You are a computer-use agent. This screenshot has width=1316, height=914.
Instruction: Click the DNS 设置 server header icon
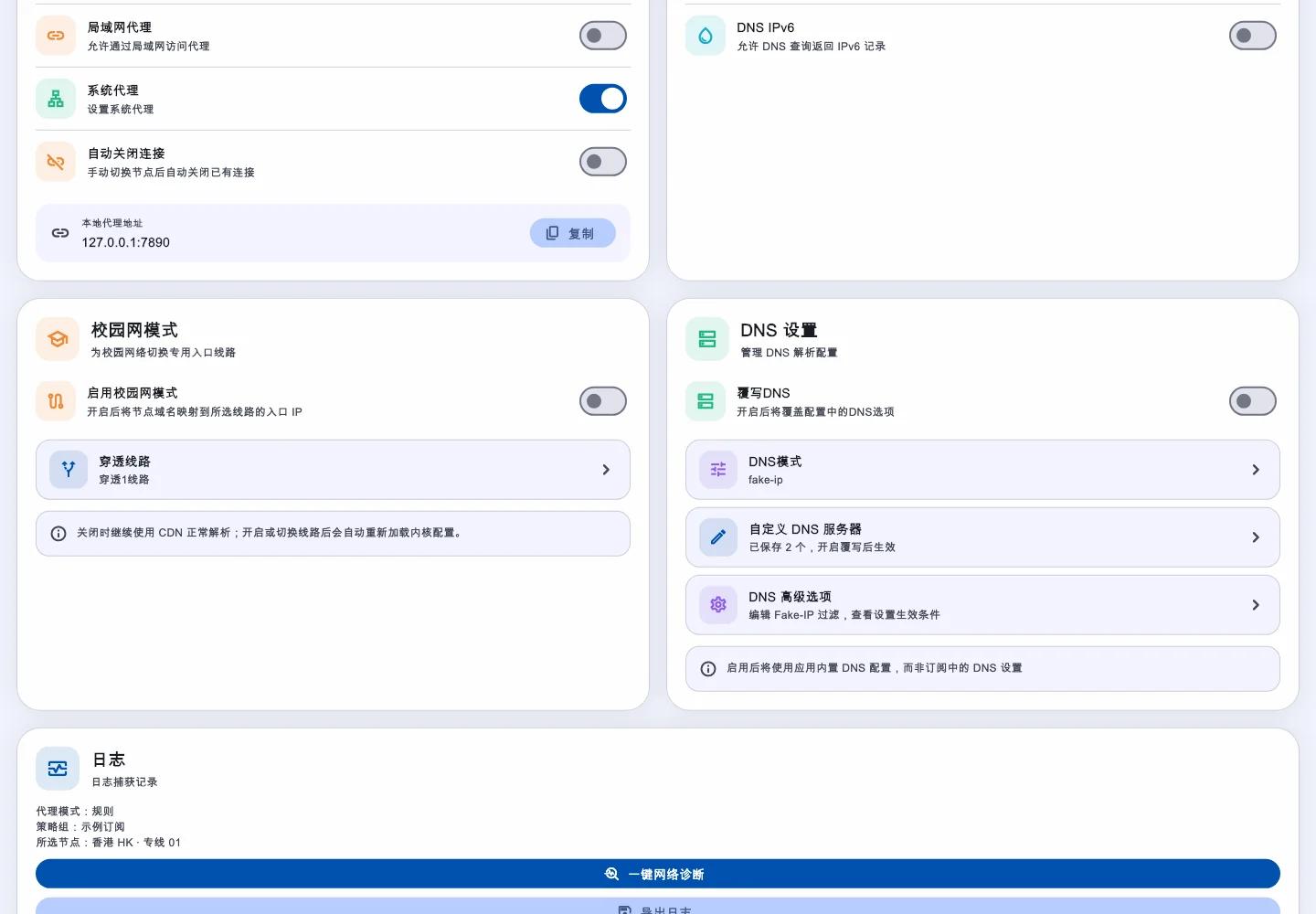click(707, 339)
